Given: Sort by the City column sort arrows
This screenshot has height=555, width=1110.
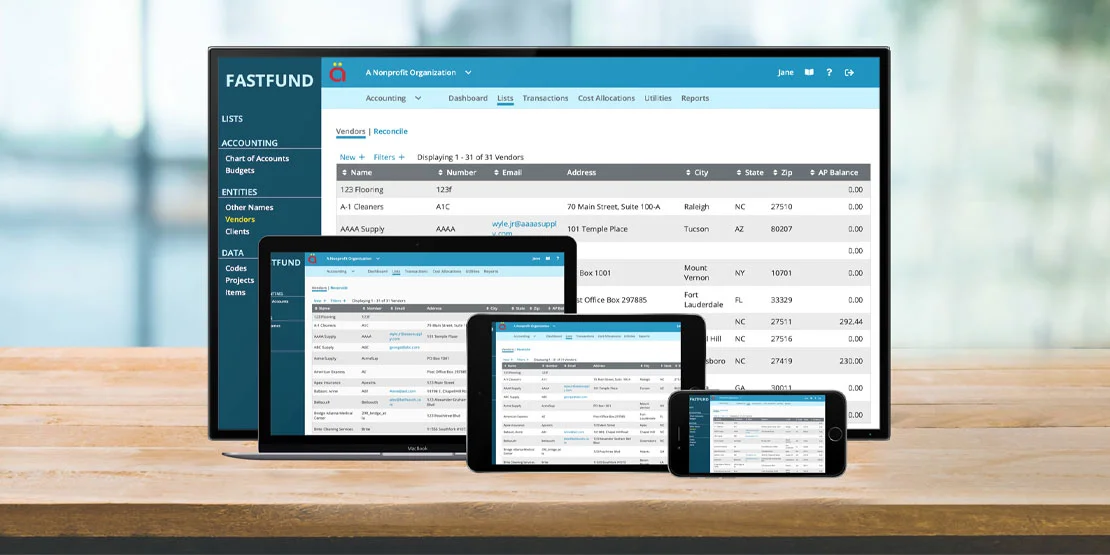Looking at the screenshot, I should tap(688, 173).
